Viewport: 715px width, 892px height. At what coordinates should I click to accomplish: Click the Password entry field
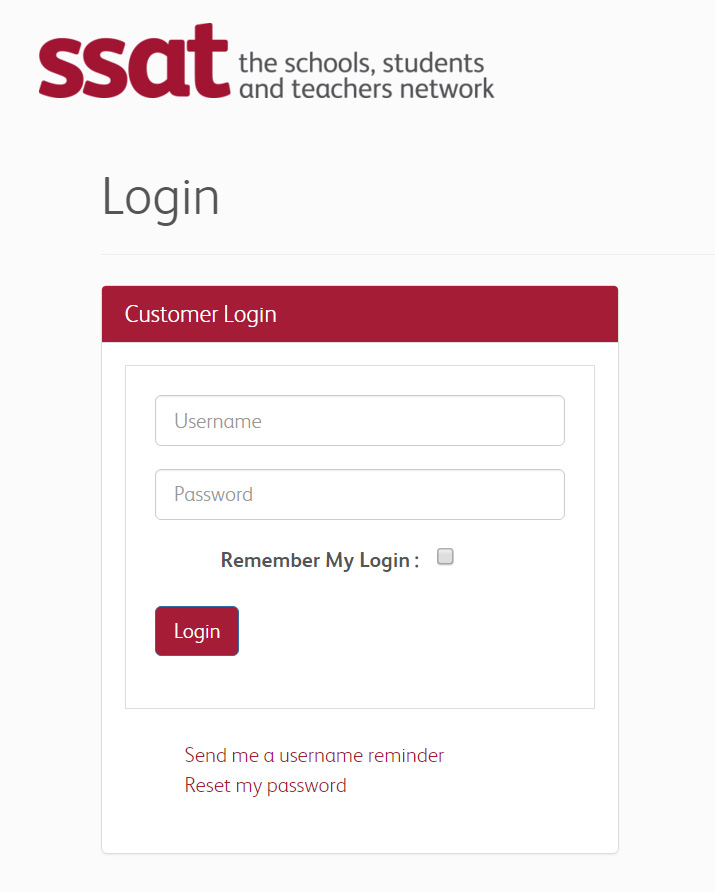pos(359,494)
